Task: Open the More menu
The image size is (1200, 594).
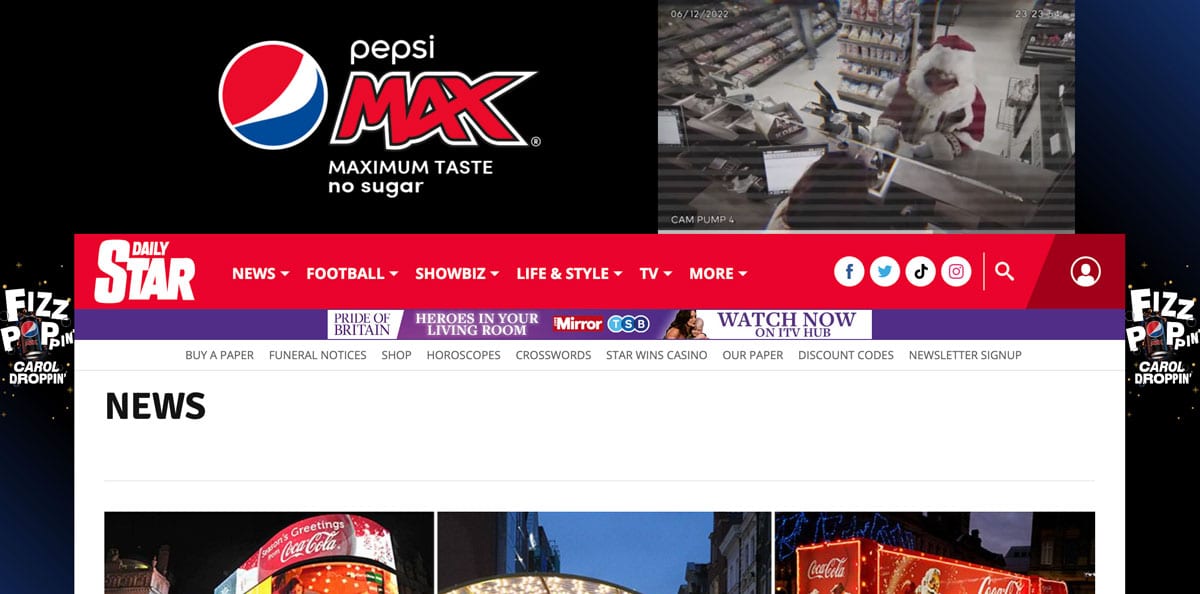Action: (718, 273)
